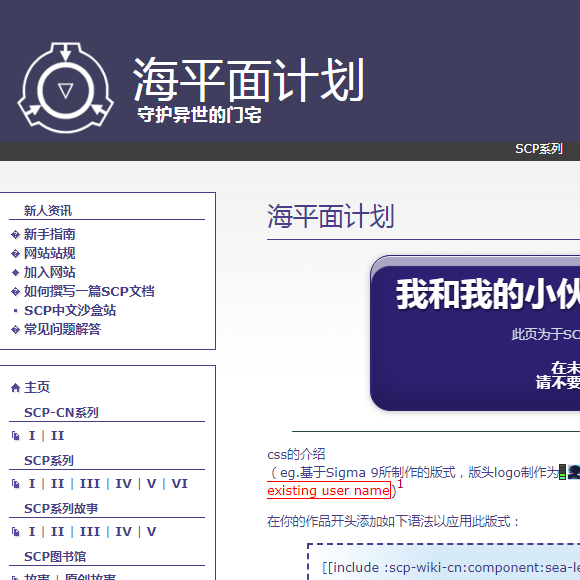Click document icon in SCP系列 row
This screenshot has height=580, width=580.
(16, 484)
